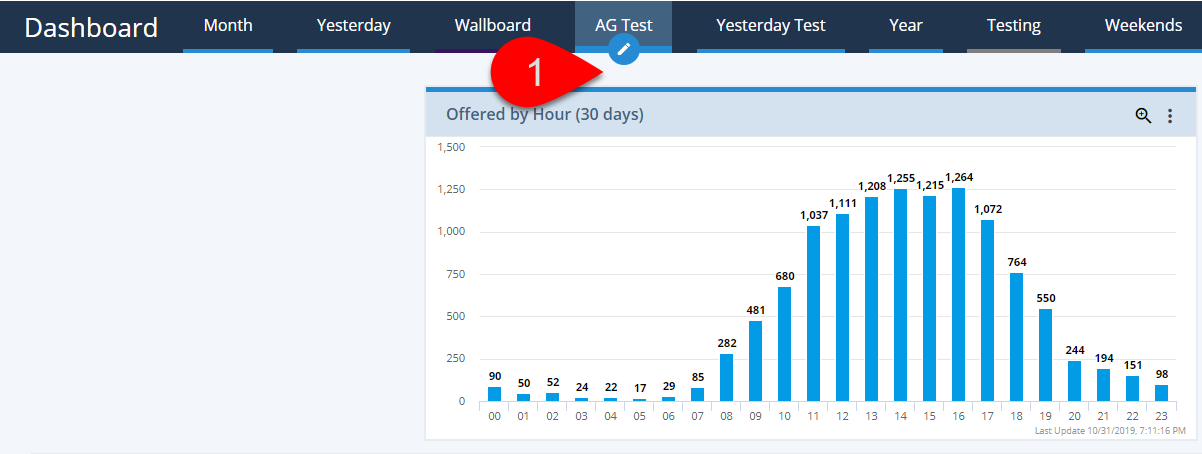Click the 244 data label
This screenshot has width=1202, height=454.
[x=1075, y=350]
